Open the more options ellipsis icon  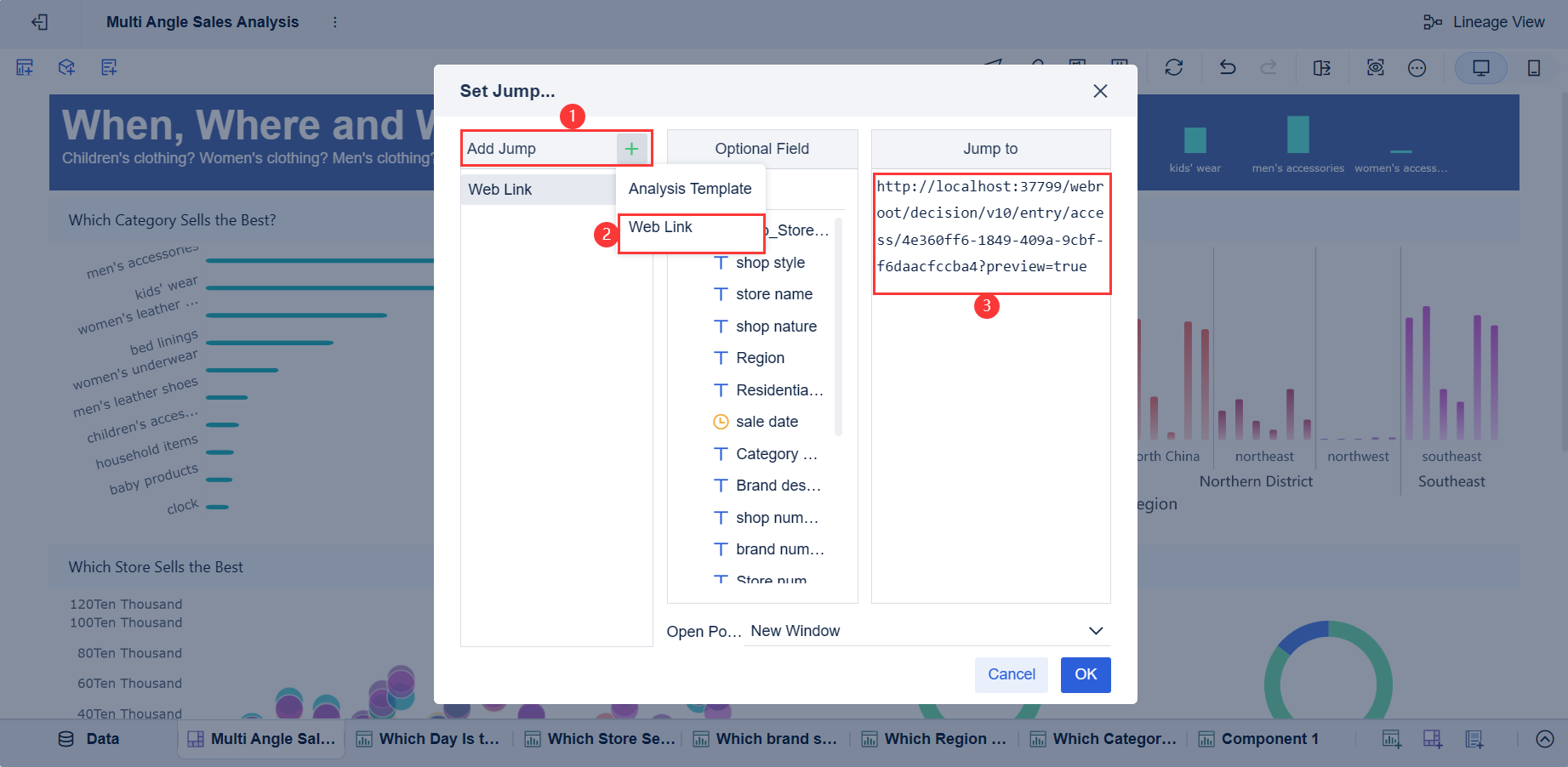point(1417,67)
